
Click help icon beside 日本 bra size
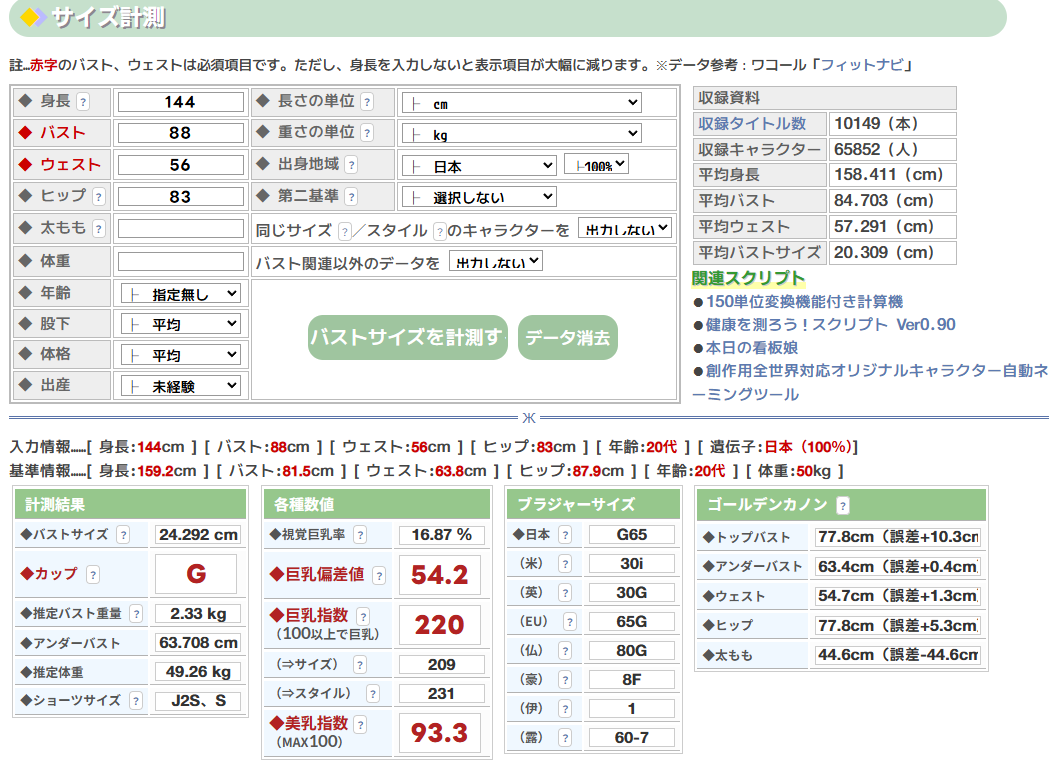565,535
